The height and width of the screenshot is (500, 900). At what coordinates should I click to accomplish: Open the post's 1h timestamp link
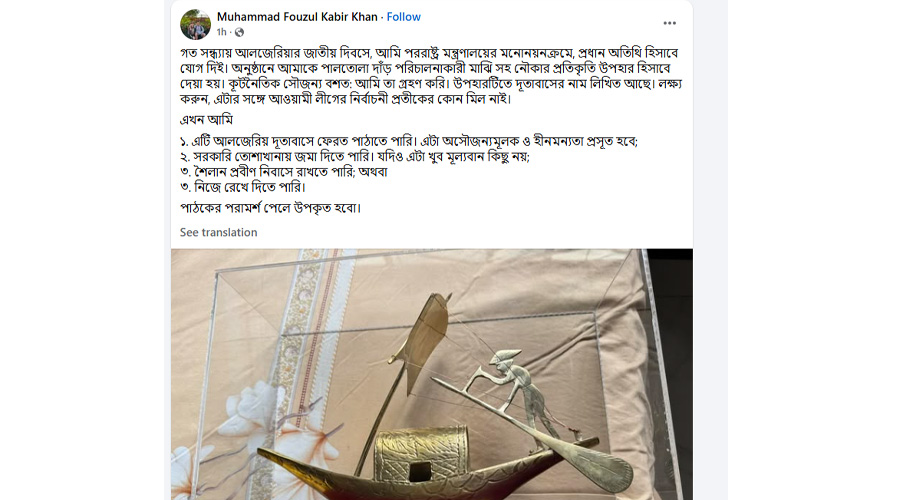tap(222, 32)
